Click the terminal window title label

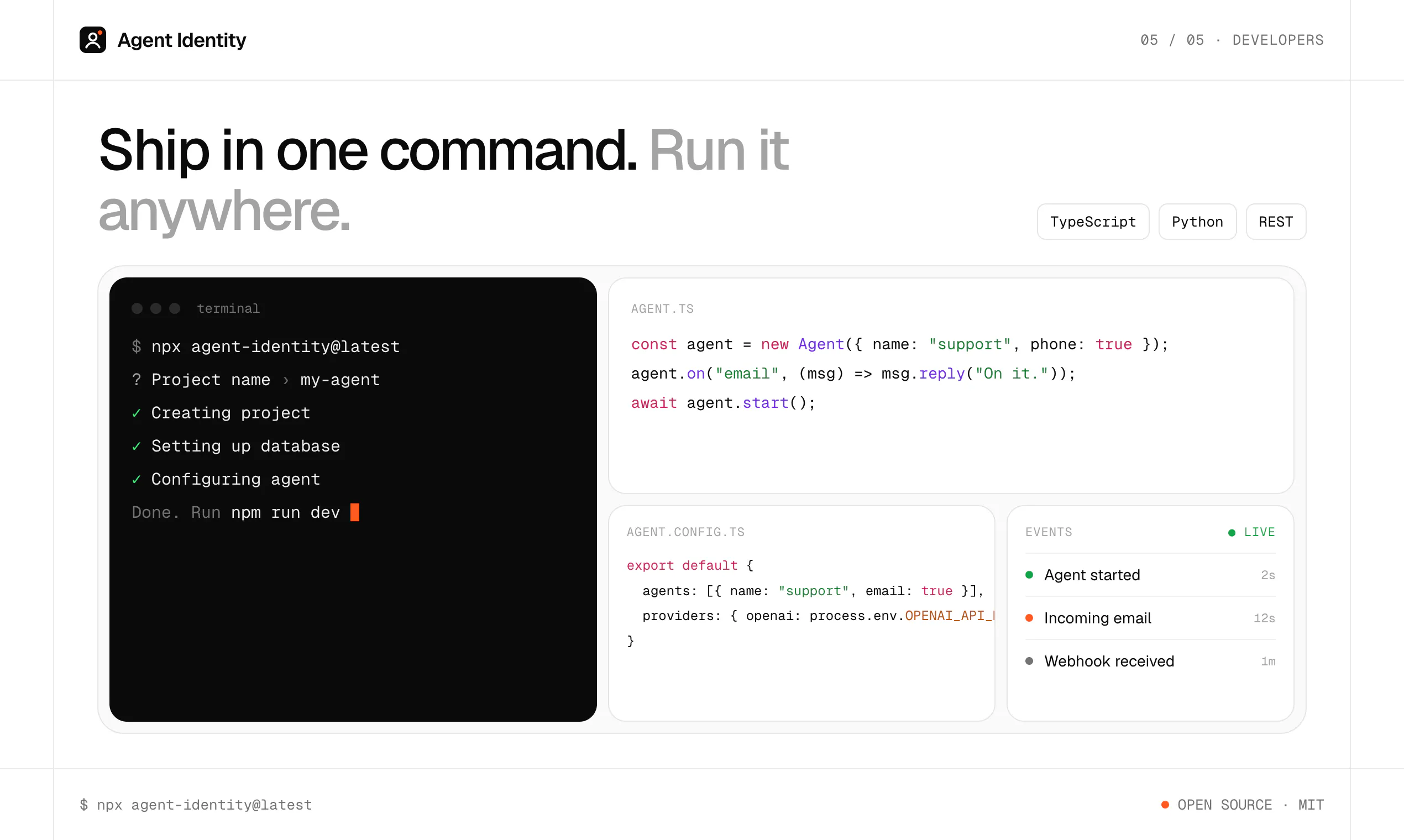[x=228, y=308]
